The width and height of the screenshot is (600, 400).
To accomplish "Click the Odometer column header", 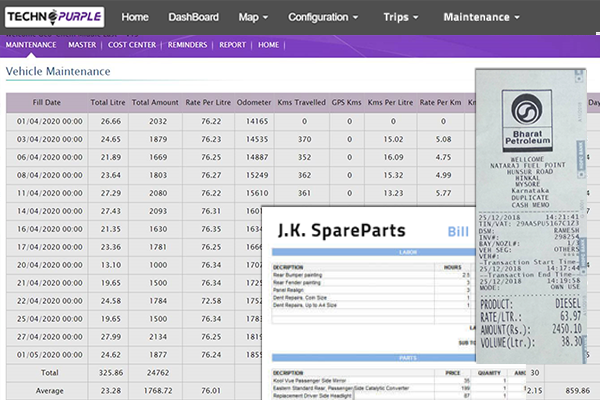I will tap(254, 103).
